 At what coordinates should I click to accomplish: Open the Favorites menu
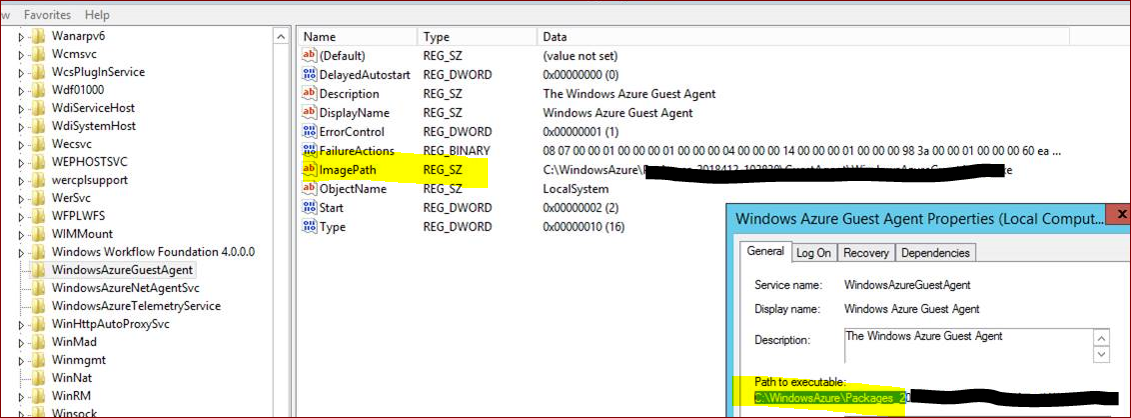coord(47,15)
